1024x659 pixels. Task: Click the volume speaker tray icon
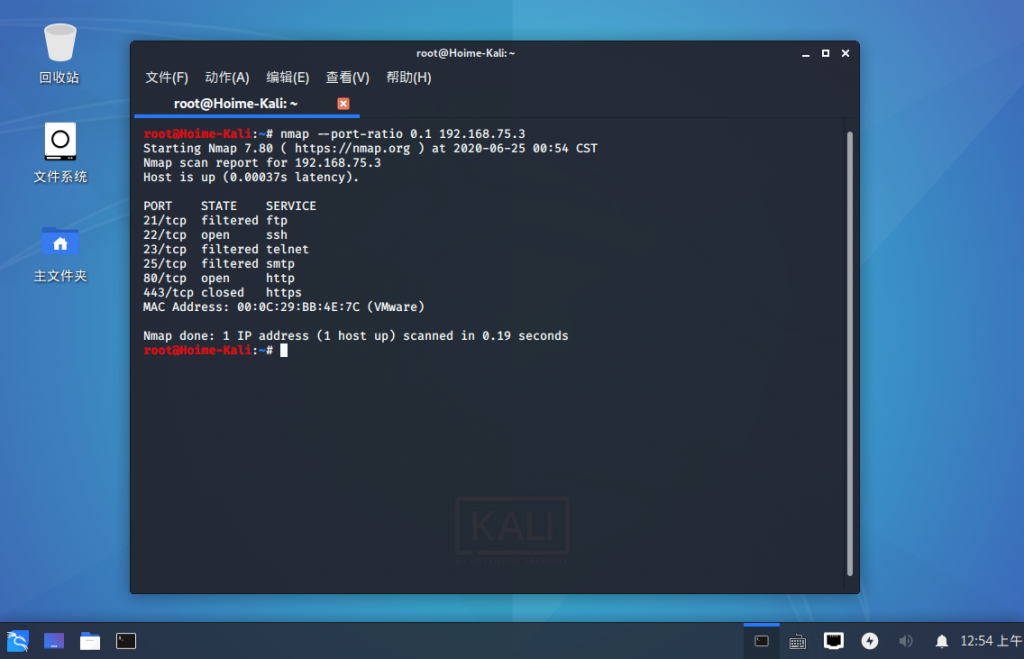[905, 641]
